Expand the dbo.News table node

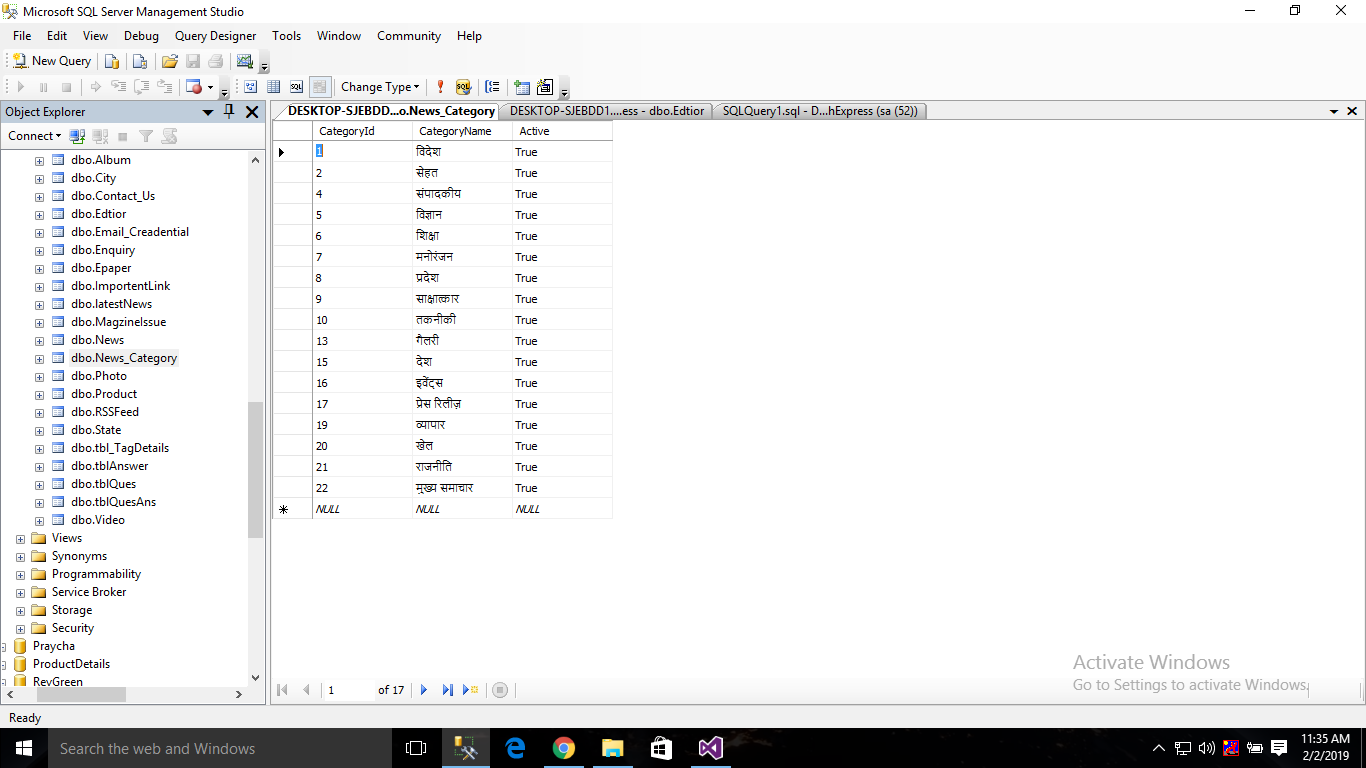39,340
